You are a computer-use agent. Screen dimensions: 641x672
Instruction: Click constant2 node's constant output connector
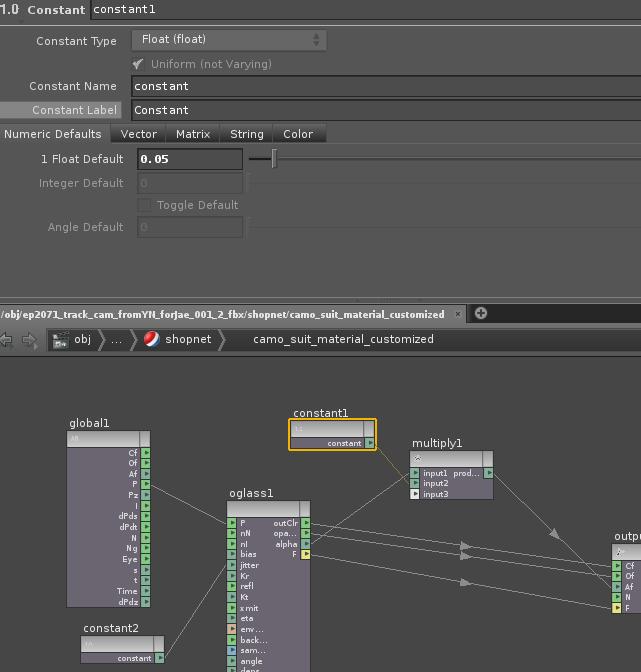coord(160,658)
